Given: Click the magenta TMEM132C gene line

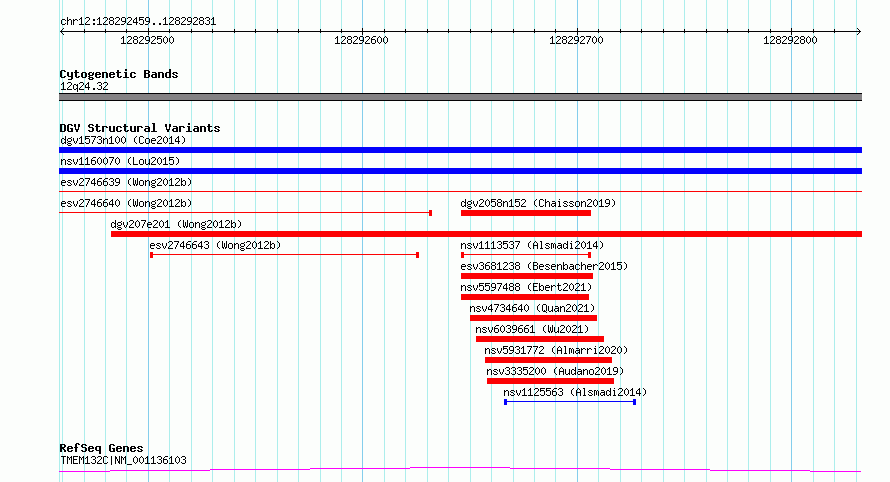Looking at the screenshot, I should coord(460,470).
